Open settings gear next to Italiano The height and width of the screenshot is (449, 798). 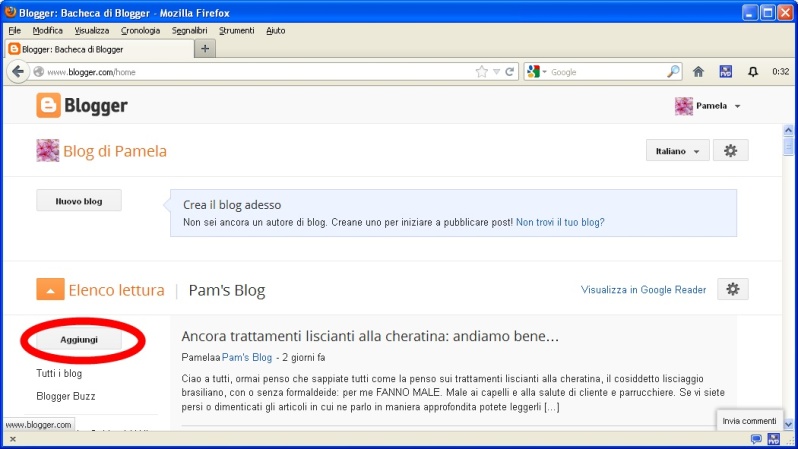pos(730,151)
